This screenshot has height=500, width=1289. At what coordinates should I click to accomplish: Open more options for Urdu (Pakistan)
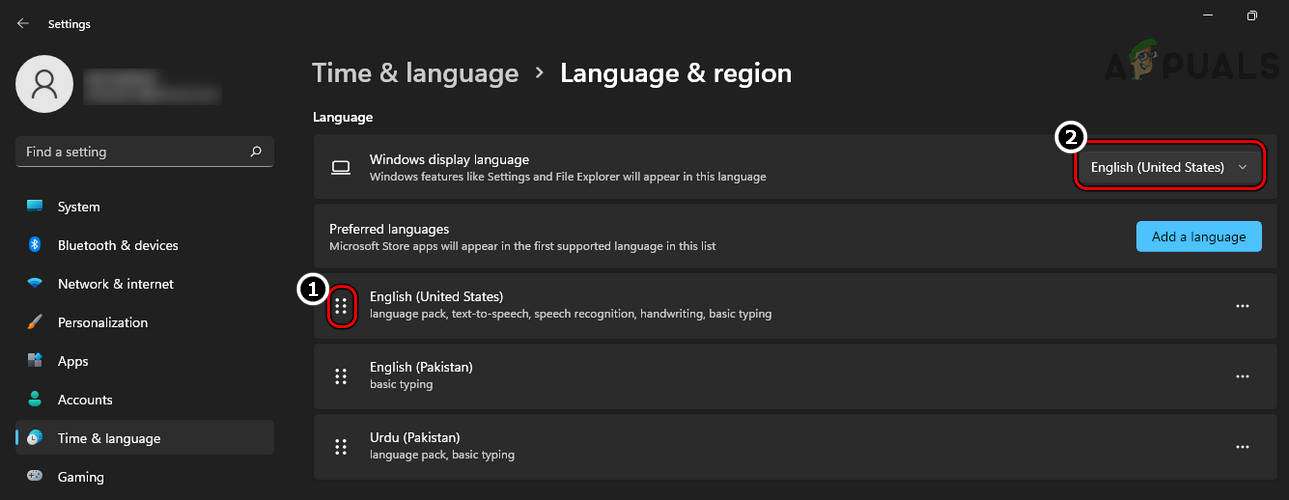(1242, 446)
